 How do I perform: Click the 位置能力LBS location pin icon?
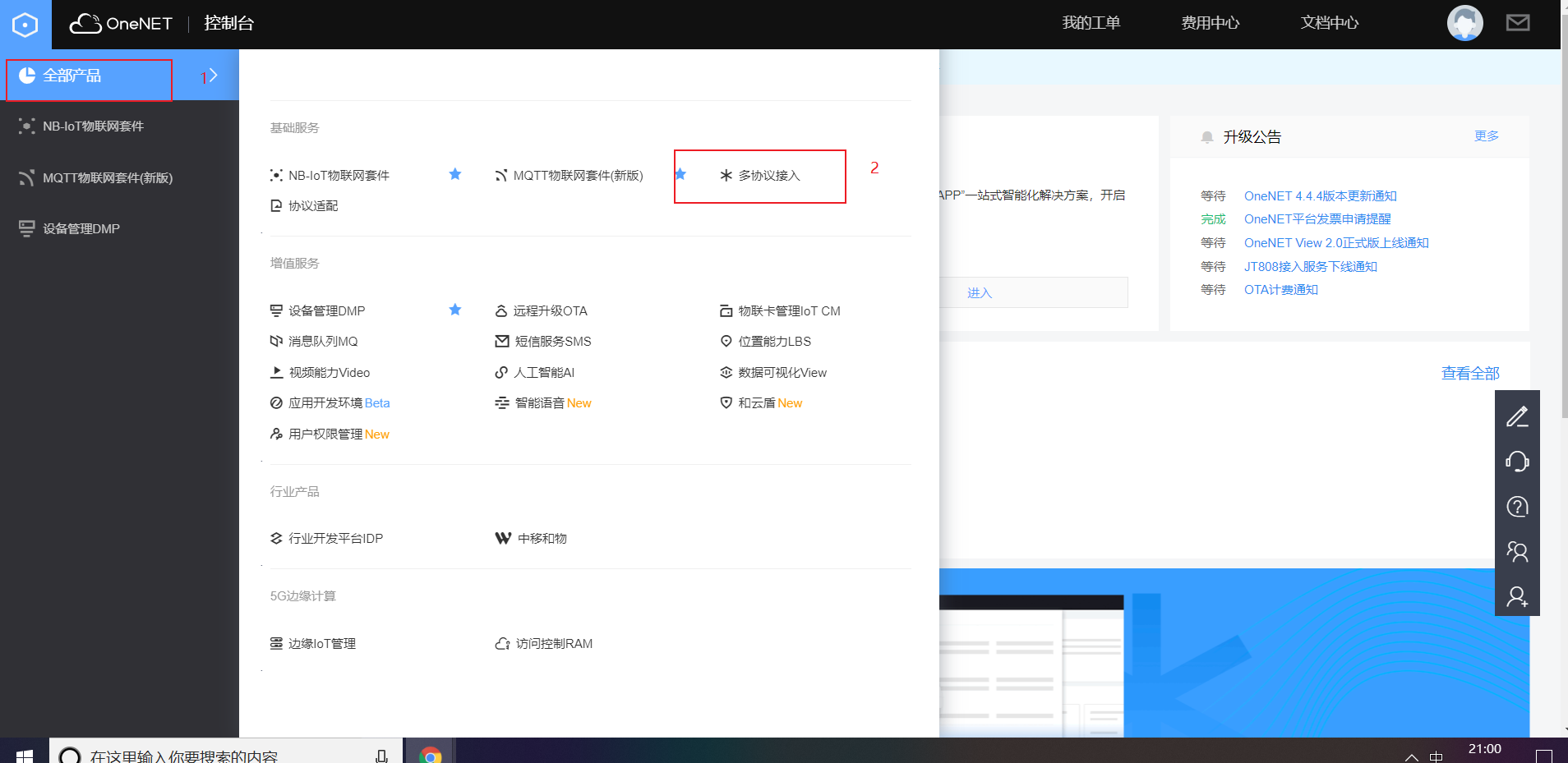(x=726, y=342)
